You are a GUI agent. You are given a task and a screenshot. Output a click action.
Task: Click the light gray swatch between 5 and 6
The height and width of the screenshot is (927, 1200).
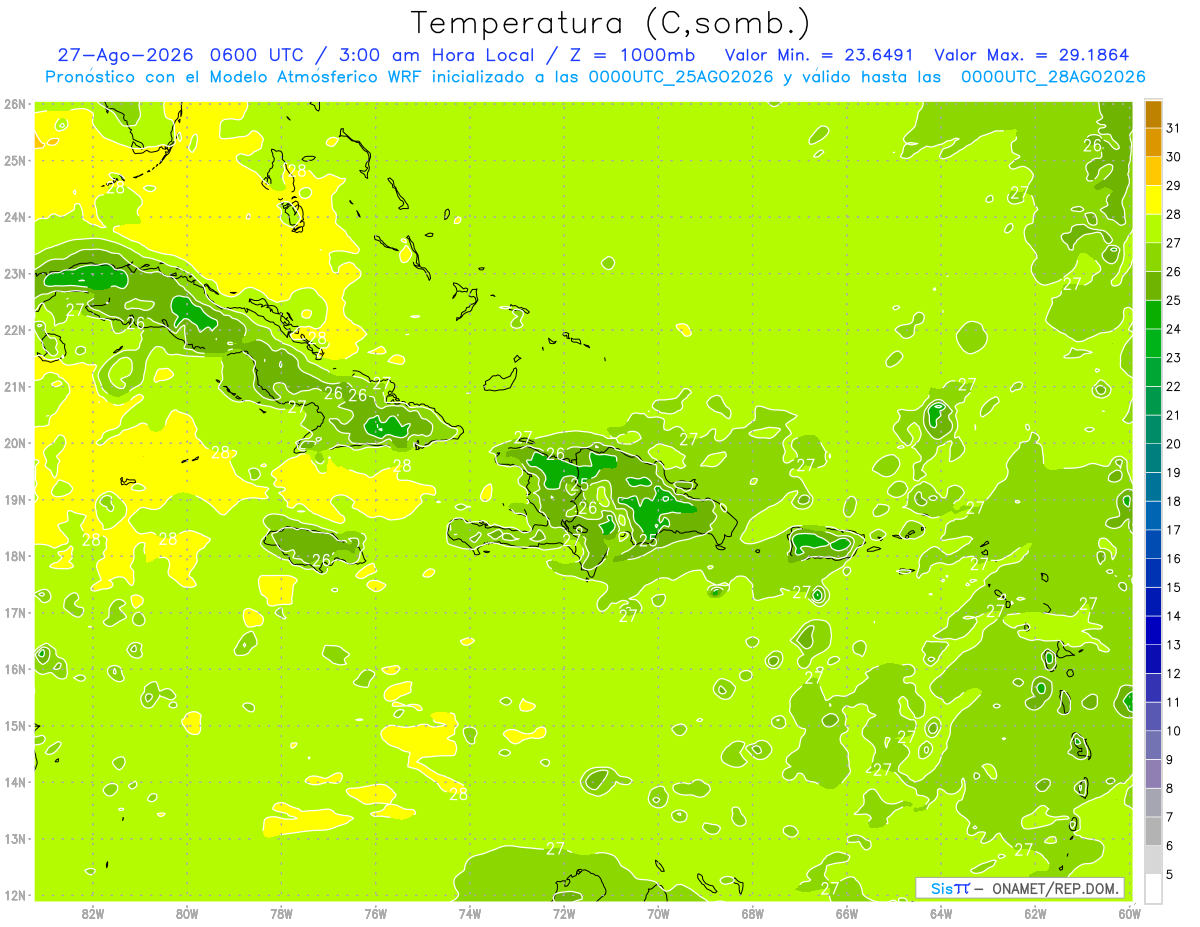[x=1153, y=860]
